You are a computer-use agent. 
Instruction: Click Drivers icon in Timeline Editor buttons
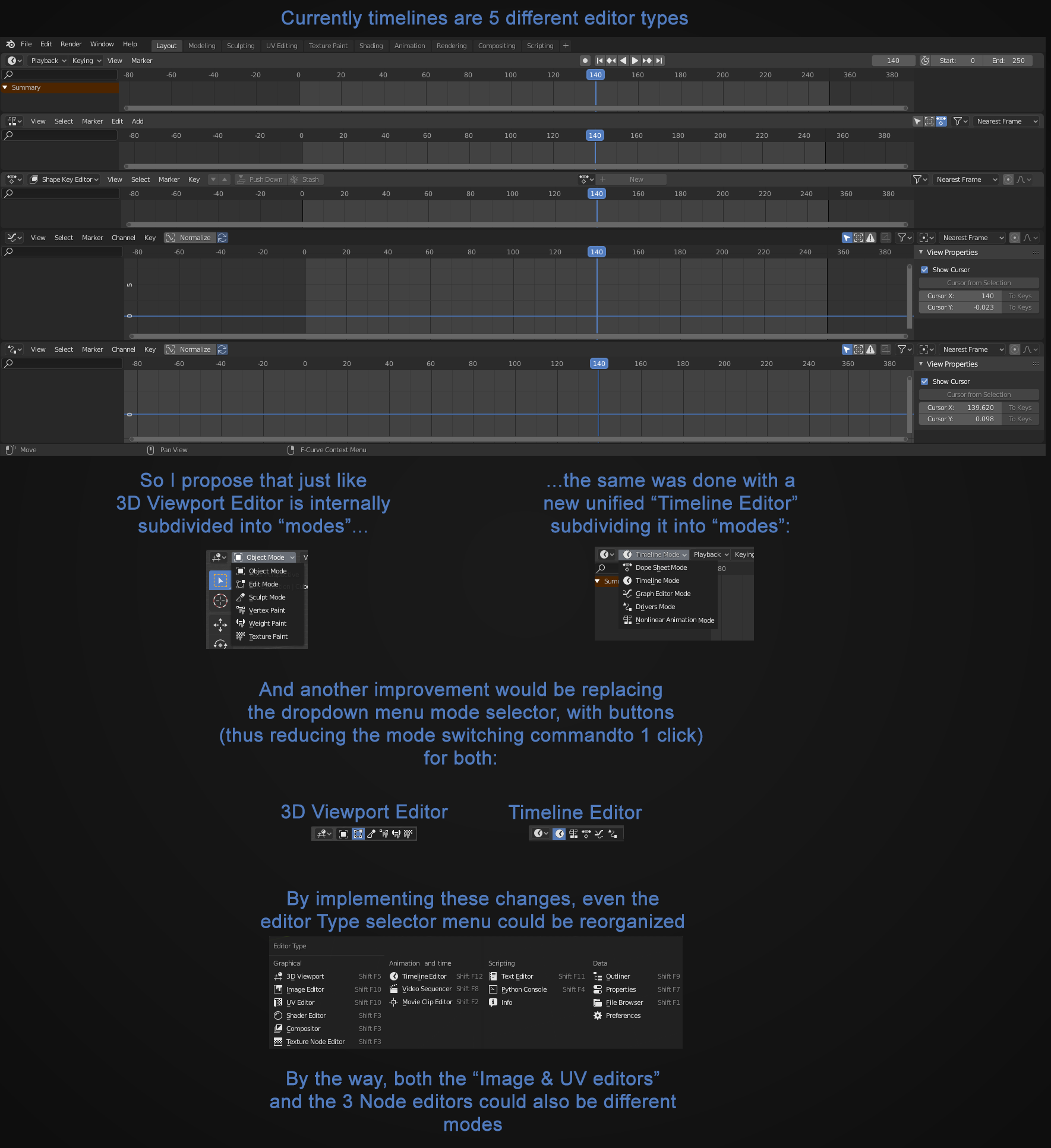[613, 834]
